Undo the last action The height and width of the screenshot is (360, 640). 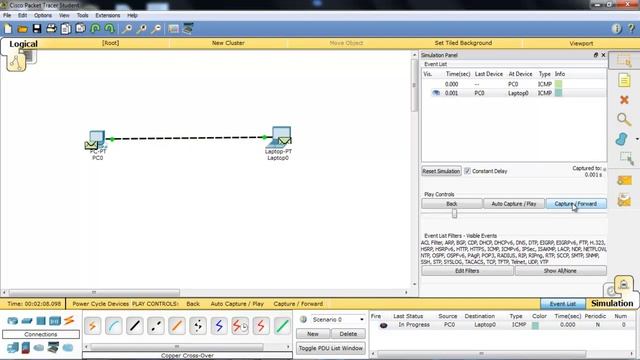(x=95, y=29)
